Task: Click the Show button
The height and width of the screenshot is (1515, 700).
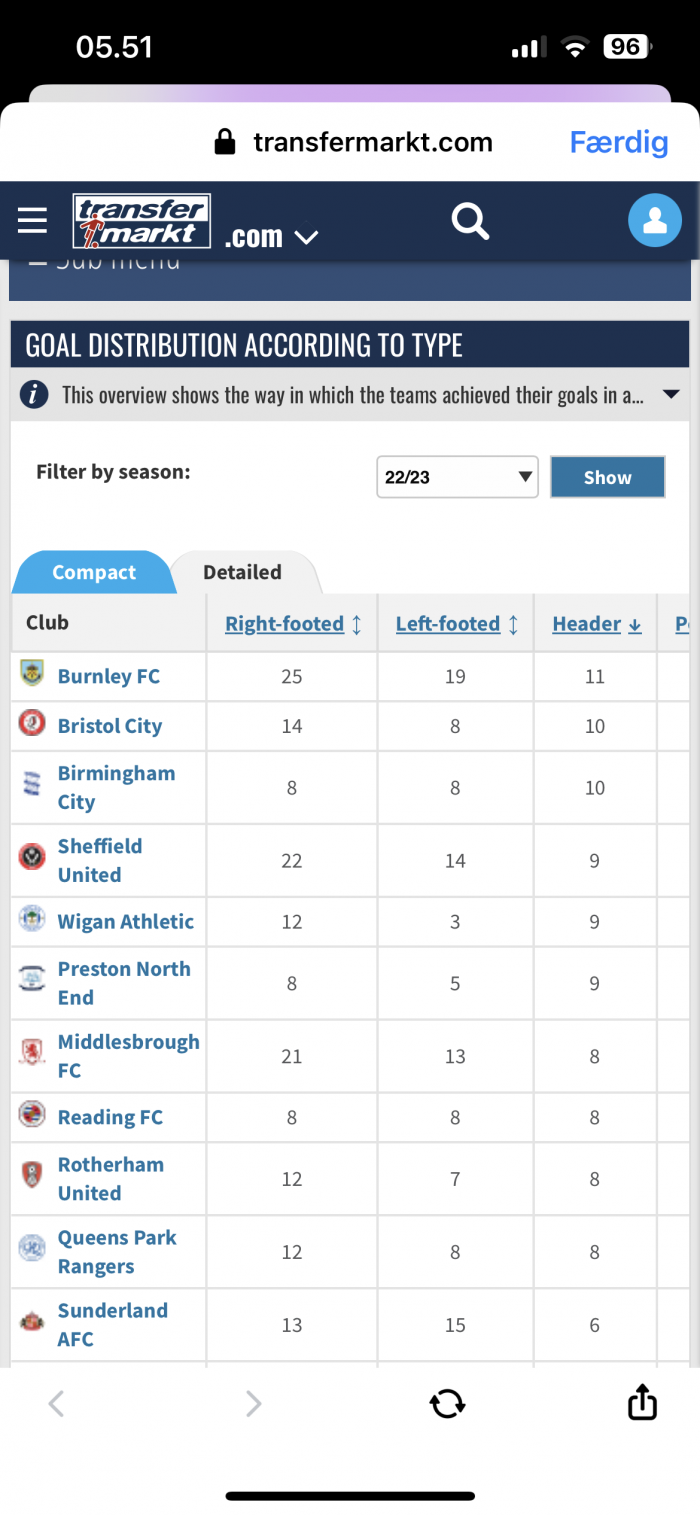Action: [x=608, y=477]
